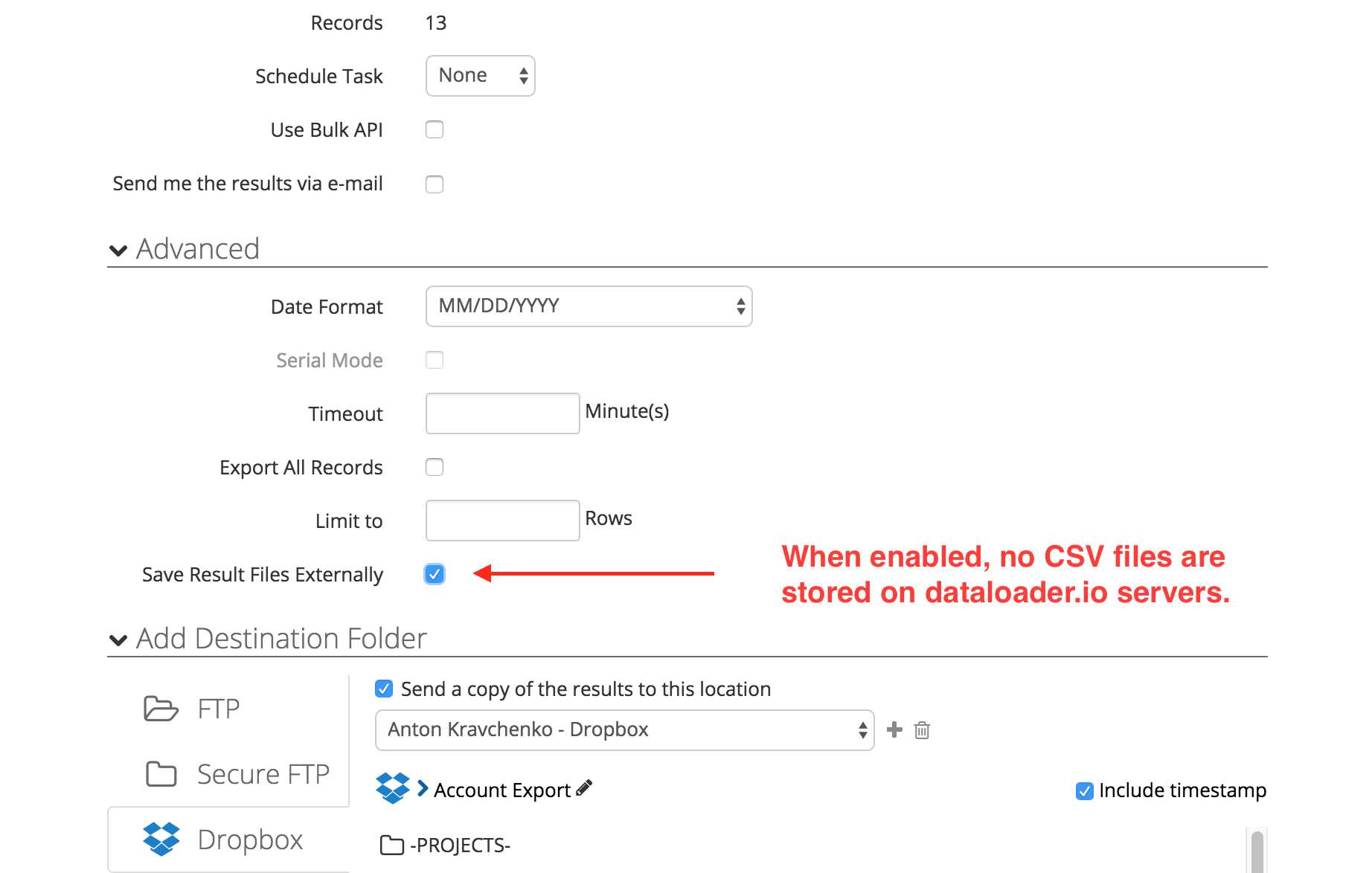
Task: Toggle the Include timestamp checkbox
Action: coord(1084,790)
